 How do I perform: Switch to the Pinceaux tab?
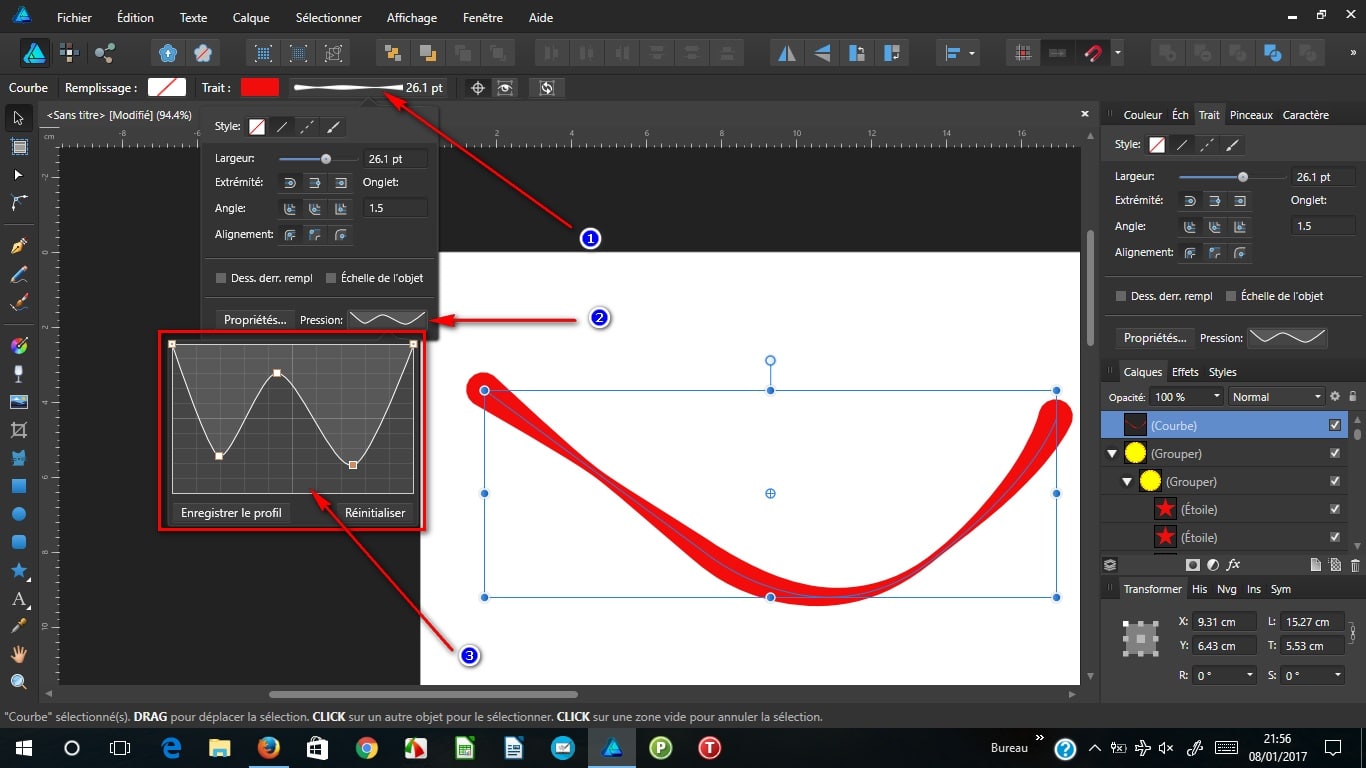point(1251,115)
